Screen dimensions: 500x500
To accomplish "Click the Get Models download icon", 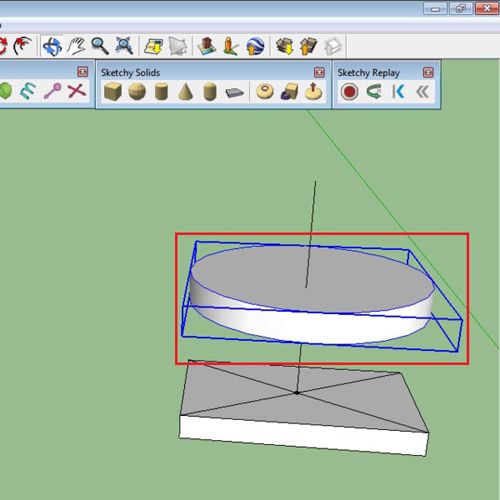I will click(285, 46).
